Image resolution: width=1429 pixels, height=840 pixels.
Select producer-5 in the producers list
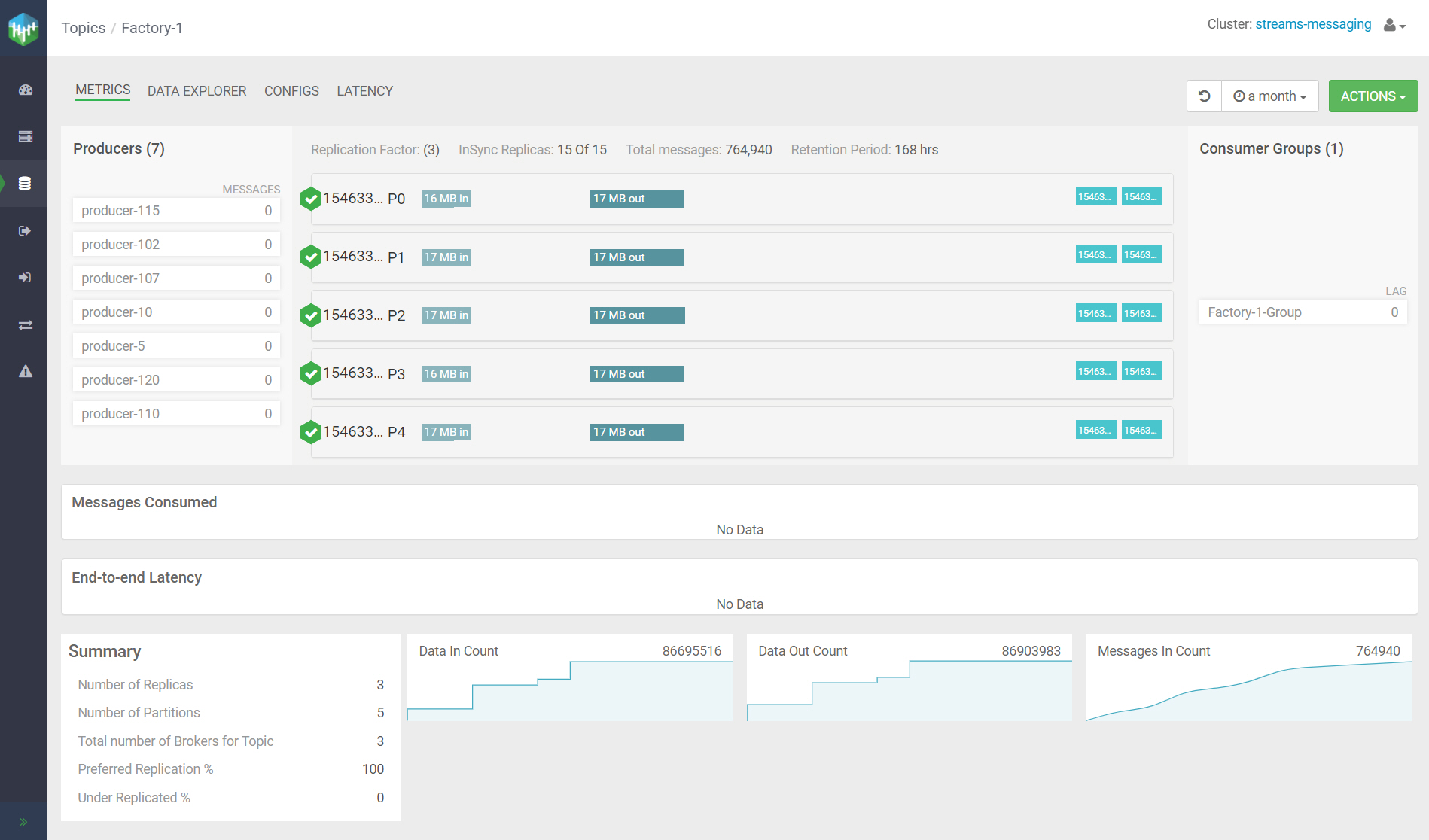click(x=176, y=346)
